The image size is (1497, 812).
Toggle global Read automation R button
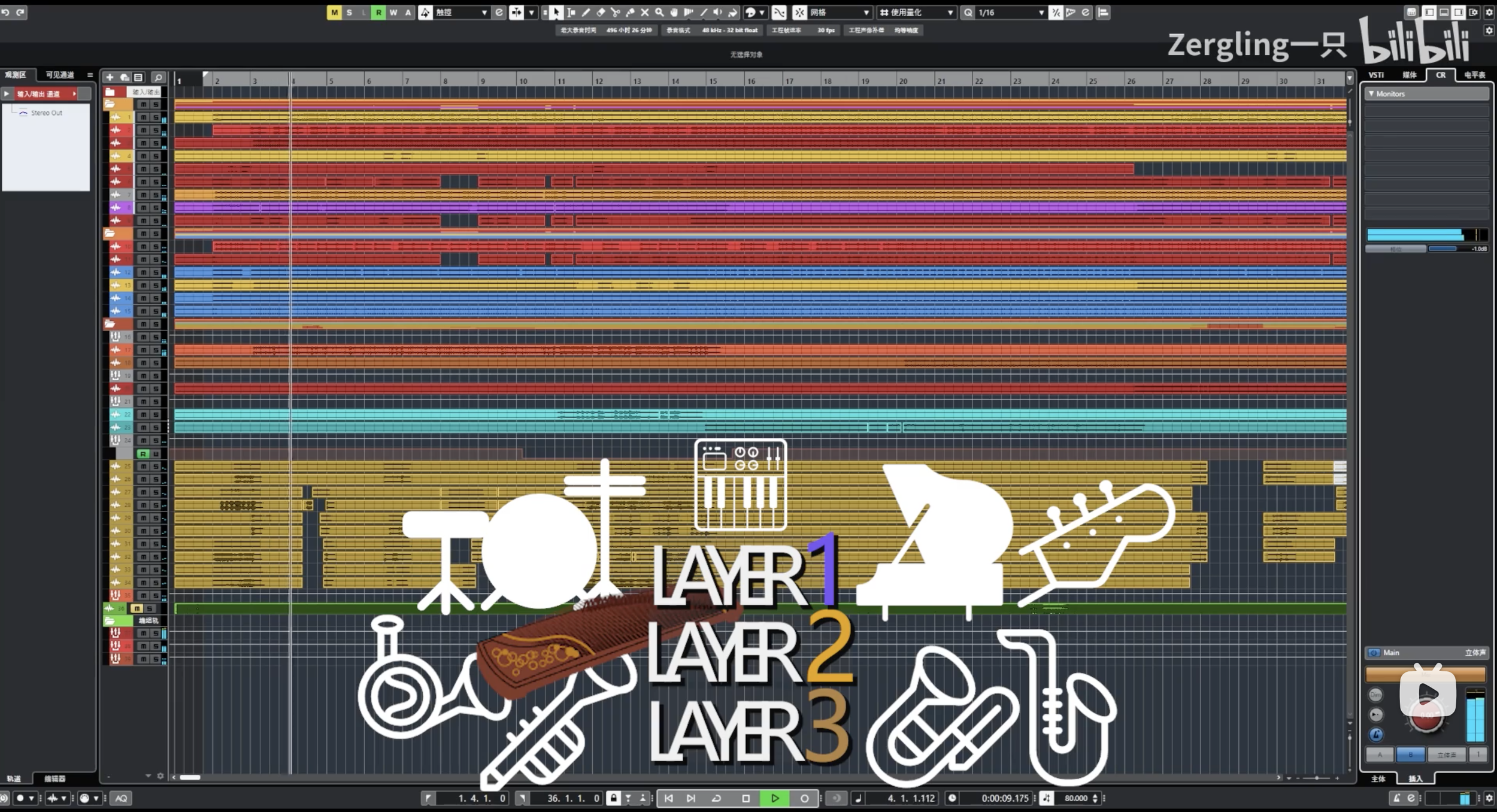[378, 13]
